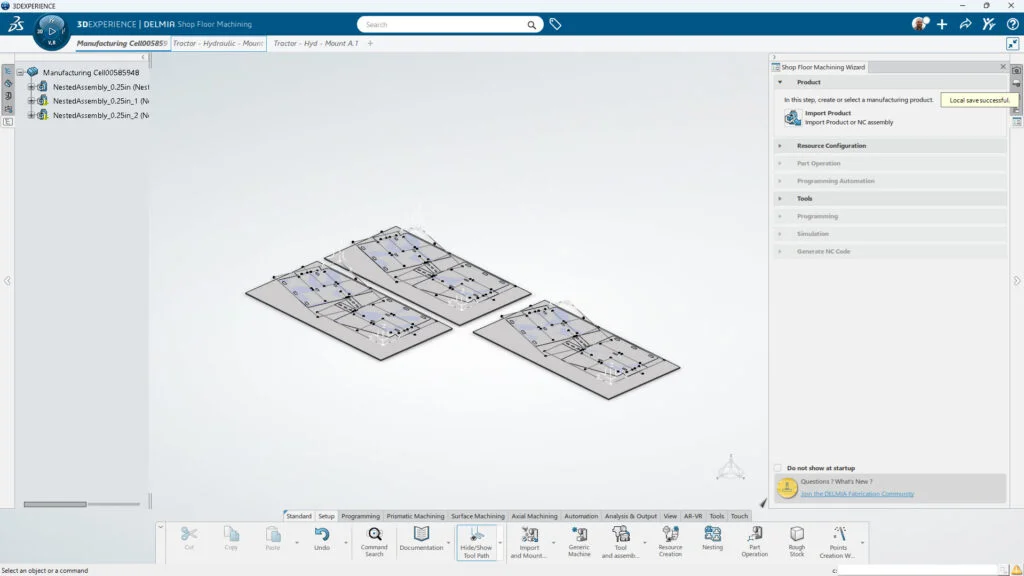Create a Part Operation
The image size is (1024, 576).
pos(754,542)
